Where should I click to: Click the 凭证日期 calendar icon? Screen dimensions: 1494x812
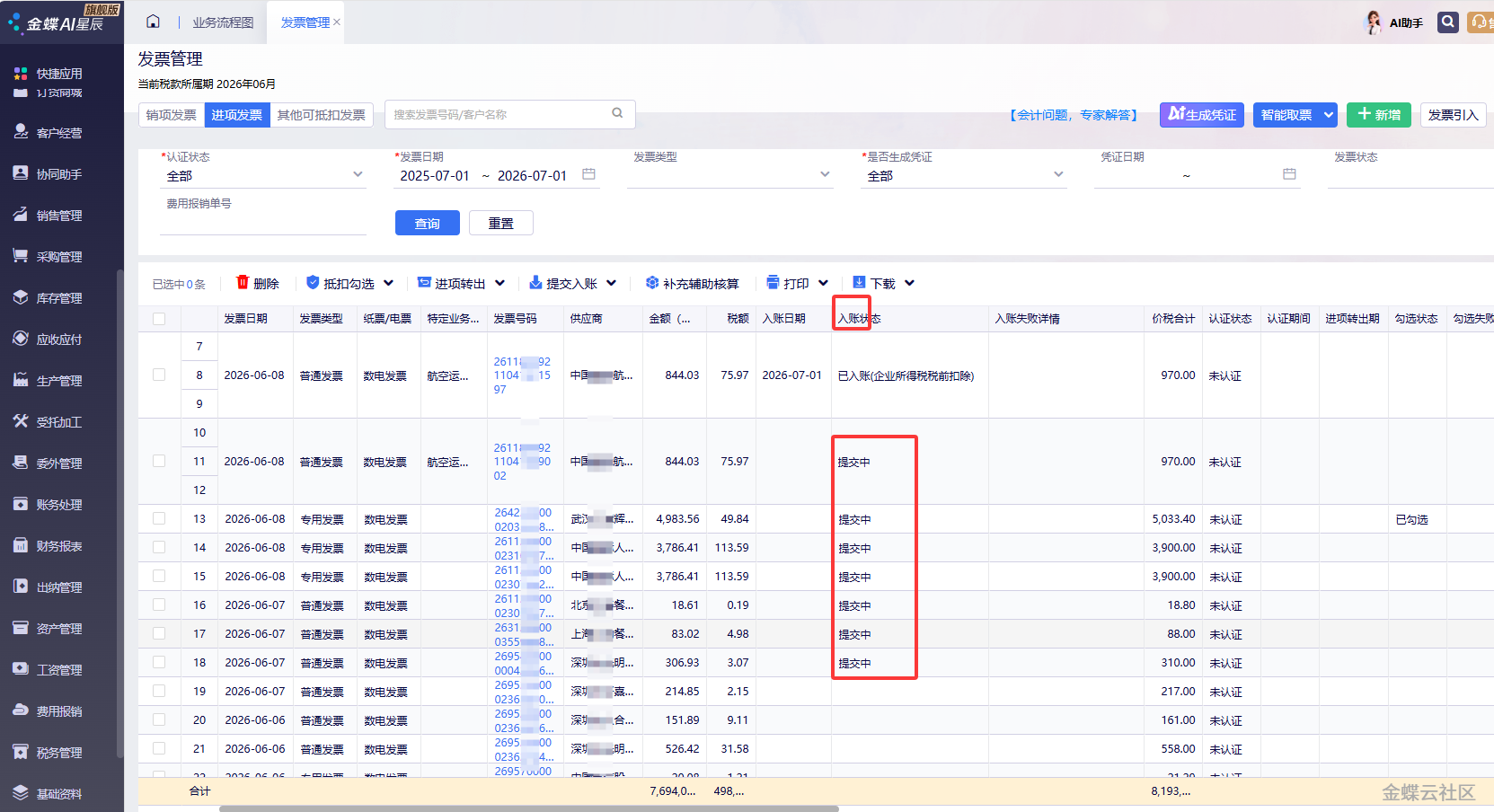pos(1289,174)
